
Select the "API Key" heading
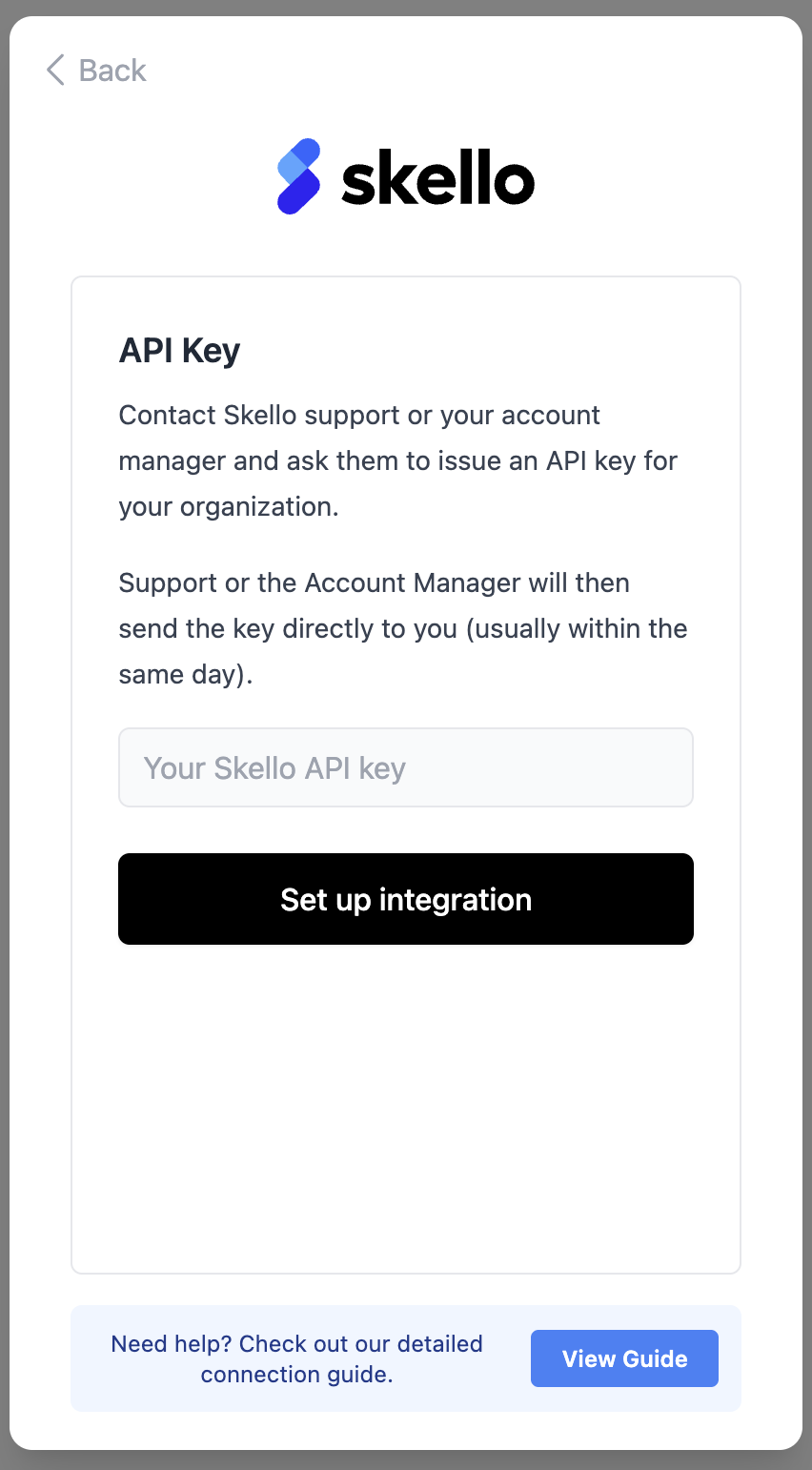pos(179,351)
